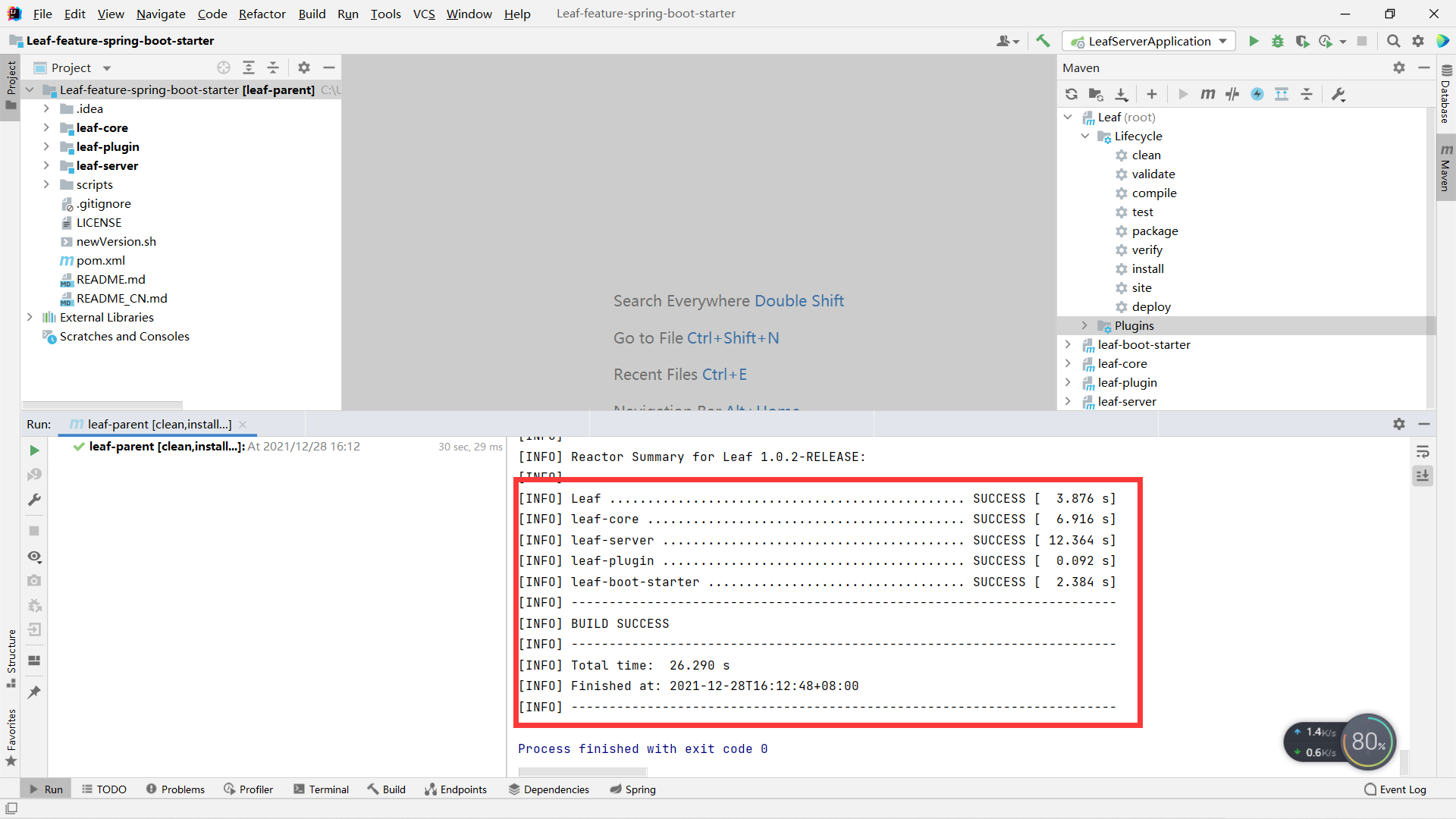Image resolution: width=1456 pixels, height=819 pixels.
Task: Click Project tree horizontal scrollbar
Action: click(102, 405)
